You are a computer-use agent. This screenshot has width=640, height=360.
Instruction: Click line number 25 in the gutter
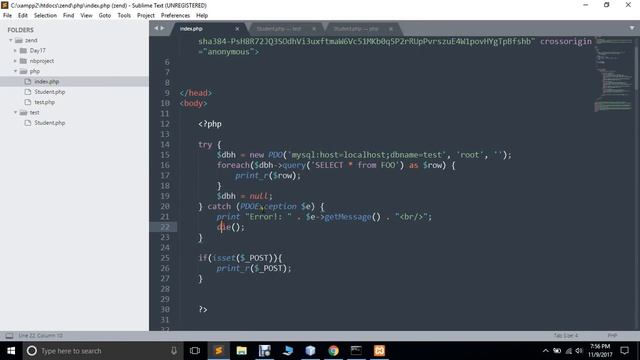(164, 258)
